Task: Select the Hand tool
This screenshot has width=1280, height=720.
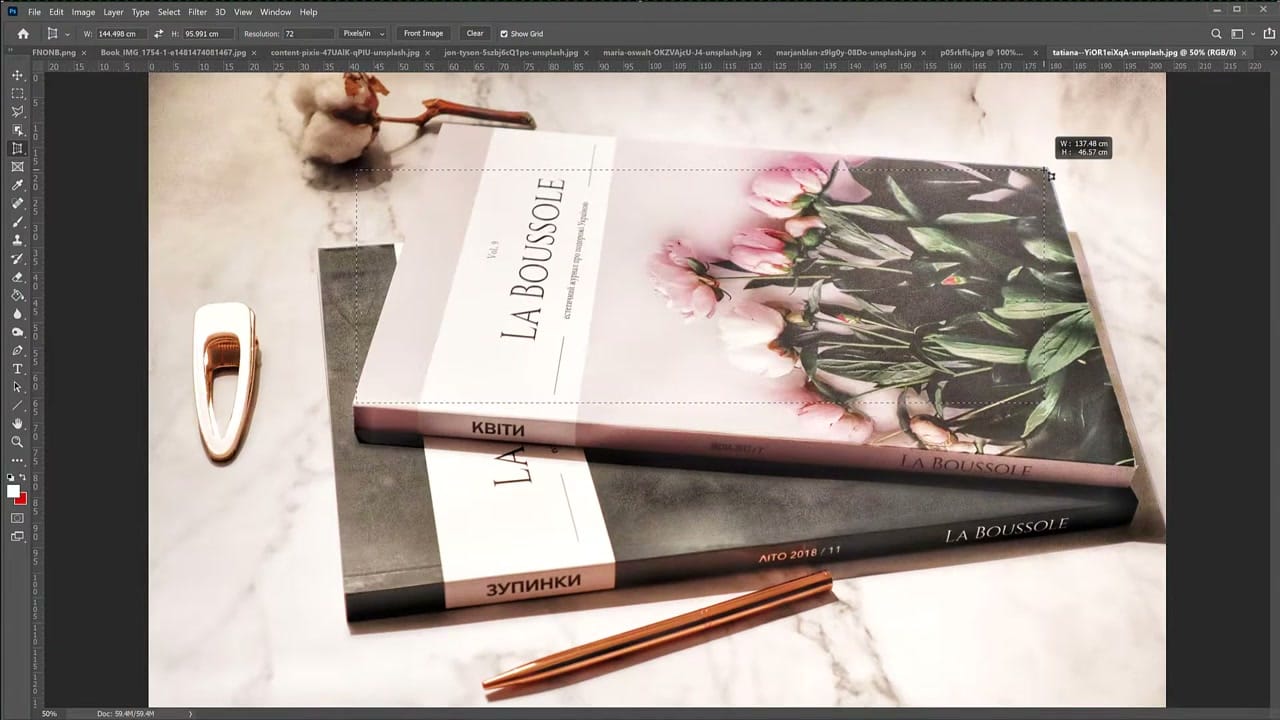Action: pos(17,424)
